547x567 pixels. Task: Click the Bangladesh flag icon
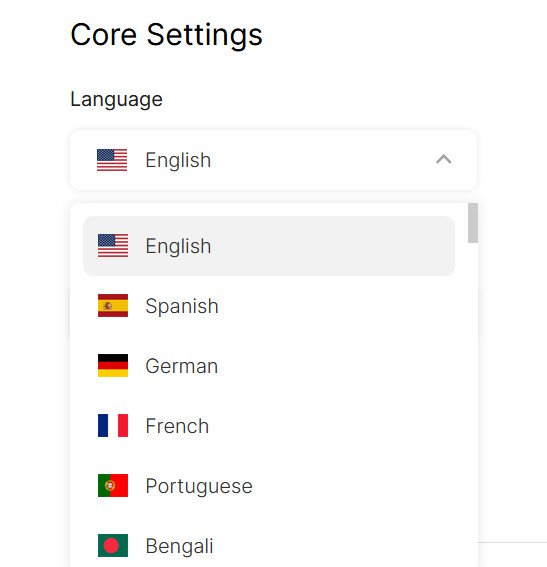[x=113, y=546]
